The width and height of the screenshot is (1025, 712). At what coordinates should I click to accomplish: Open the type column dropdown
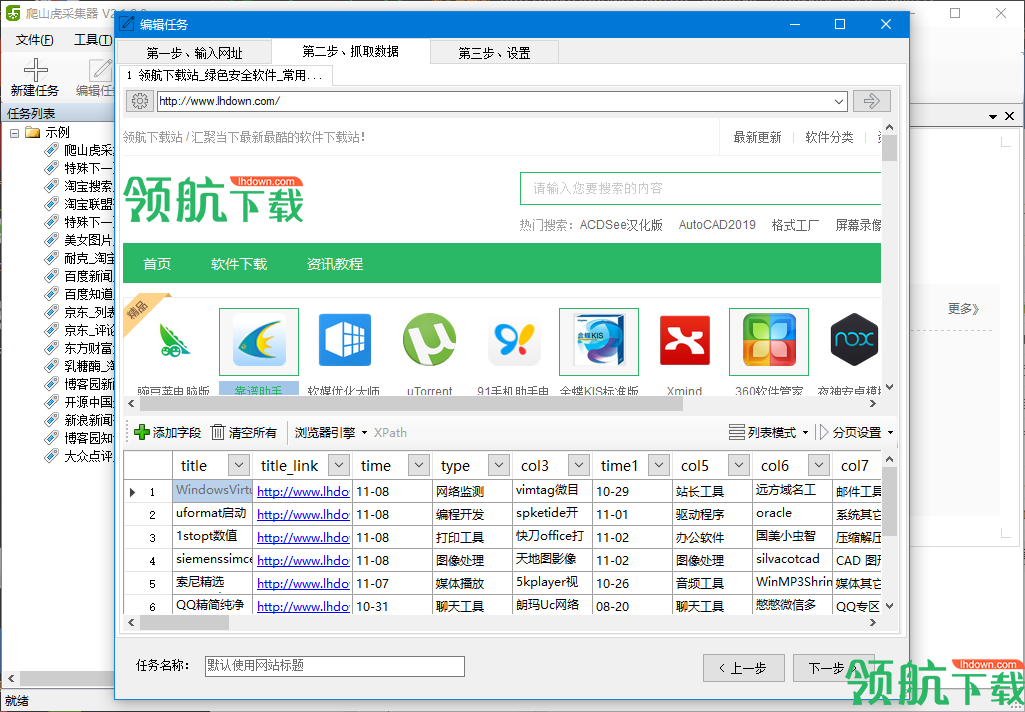[499, 466]
